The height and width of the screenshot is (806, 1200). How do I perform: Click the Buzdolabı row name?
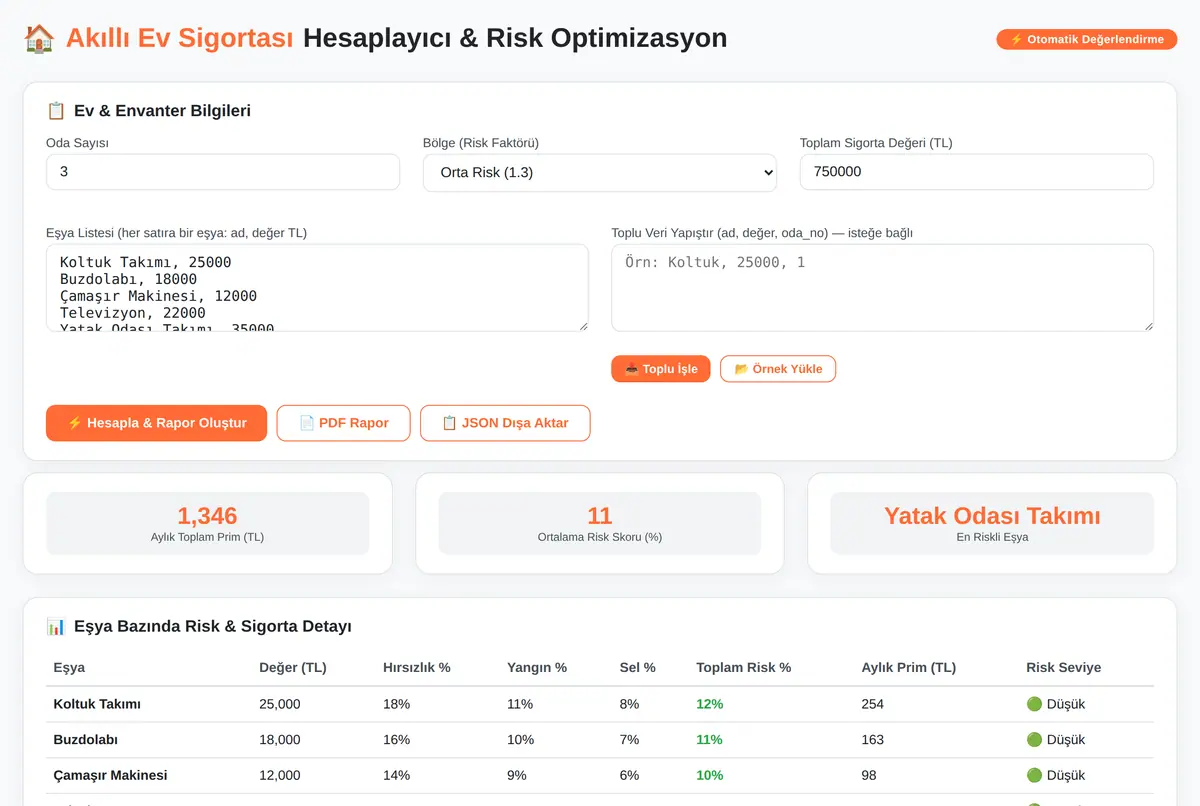click(x=86, y=740)
